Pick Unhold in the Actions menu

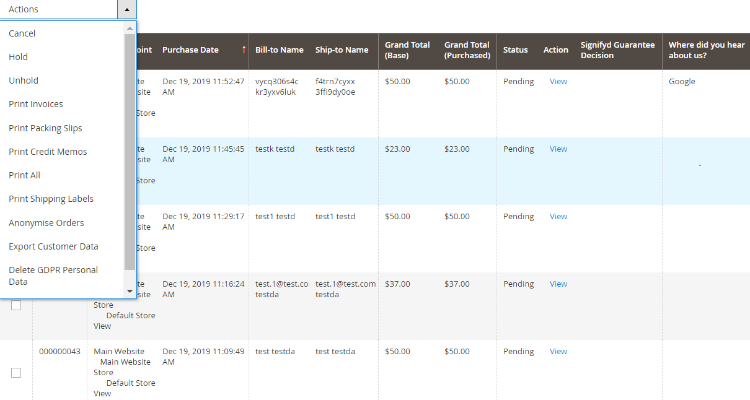point(24,80)
